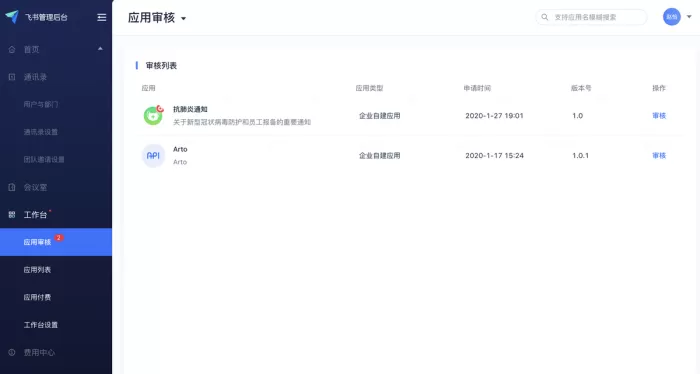Click the 申请时间 column header

[477, 88]
